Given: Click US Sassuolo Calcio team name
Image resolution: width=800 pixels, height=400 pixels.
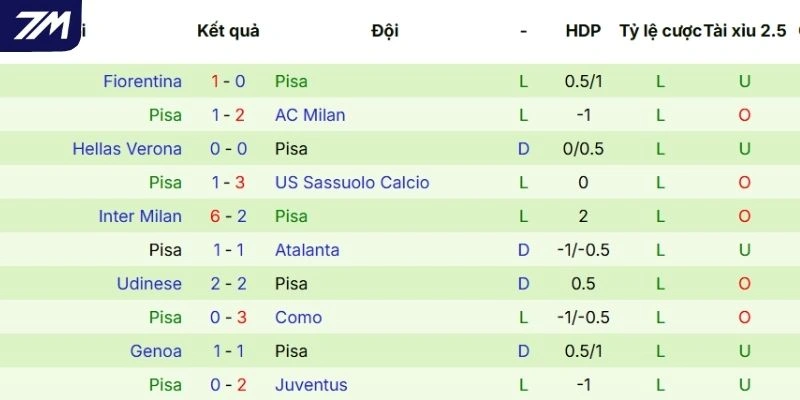Looking at the screenshot, I should tap(352, 183).
